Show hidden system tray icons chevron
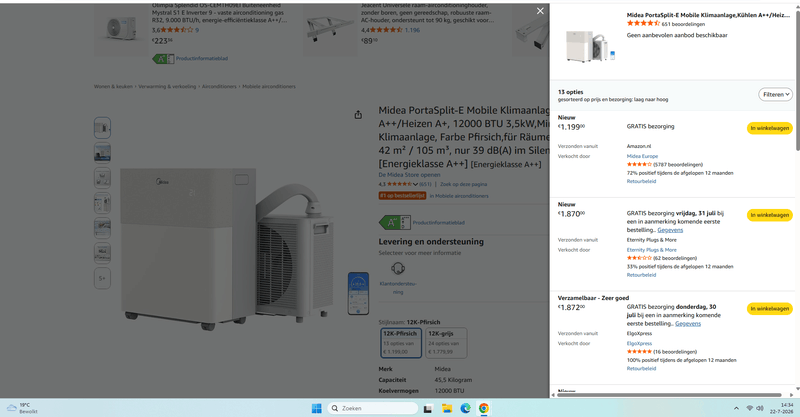The image size is (800, 417). (x=736, y=408)
